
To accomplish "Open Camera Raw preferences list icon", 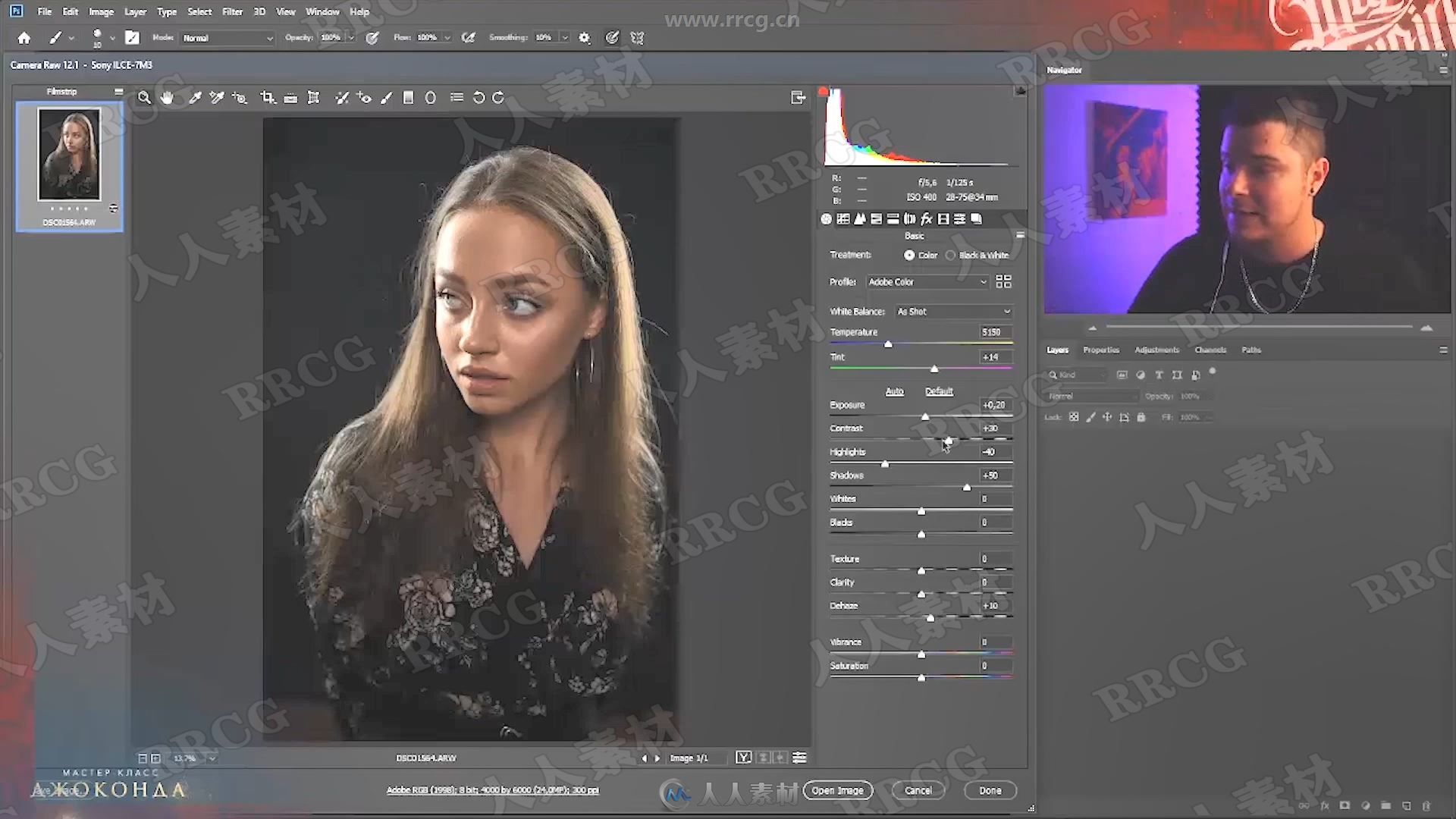I will click(x=457, y=98).
